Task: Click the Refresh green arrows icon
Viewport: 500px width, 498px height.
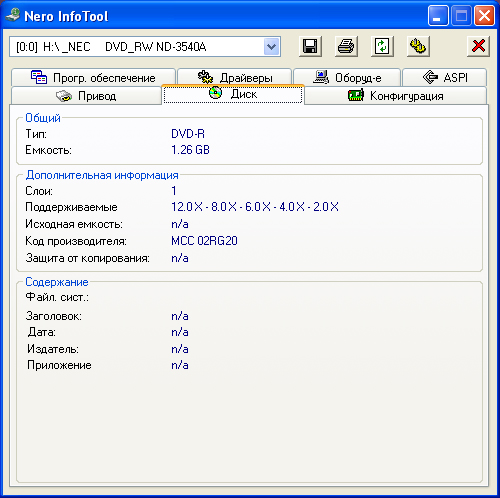Action: pyautogui.click(x=382, y=46)
